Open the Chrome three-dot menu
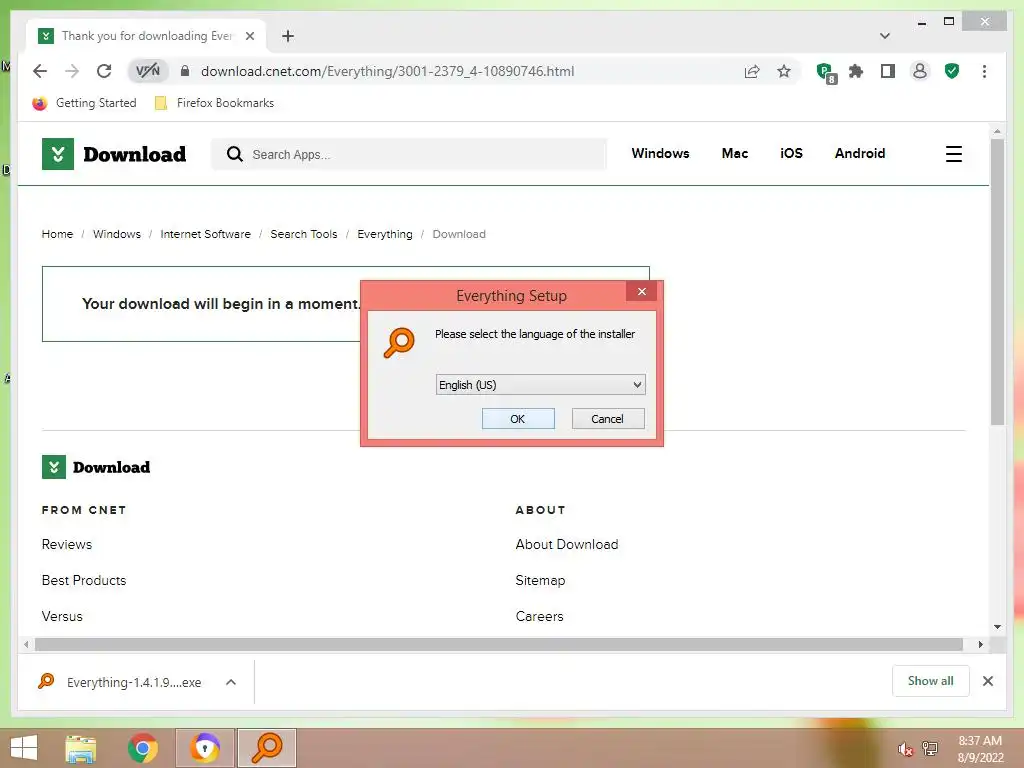Viewport: 1024px width, 768px height. tap(984, 71)
